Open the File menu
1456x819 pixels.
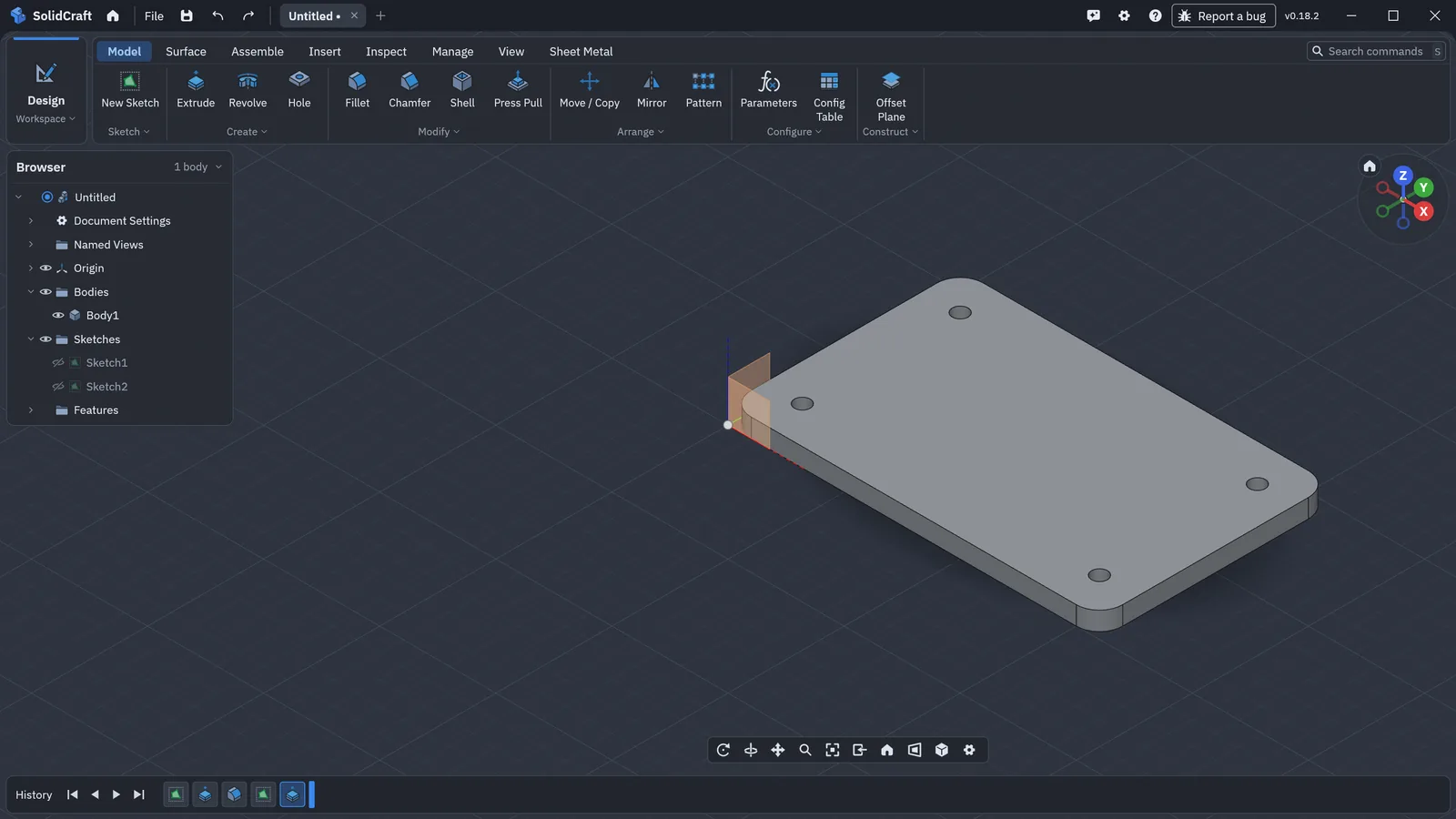[154, 15]
